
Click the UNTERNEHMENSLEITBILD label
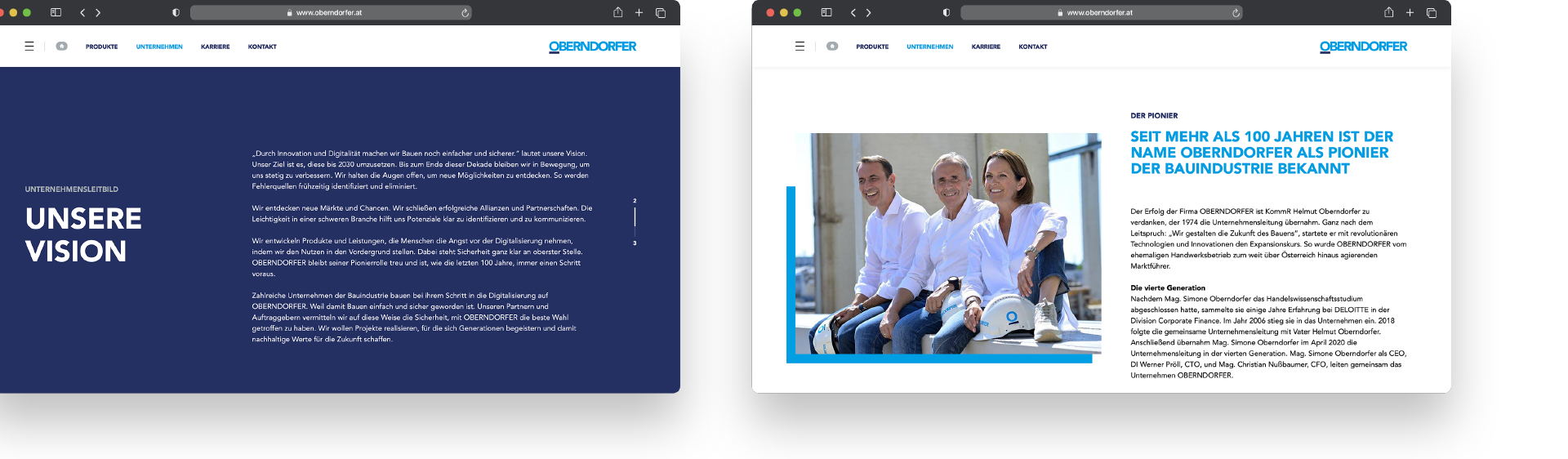click(x=72, y=189)
